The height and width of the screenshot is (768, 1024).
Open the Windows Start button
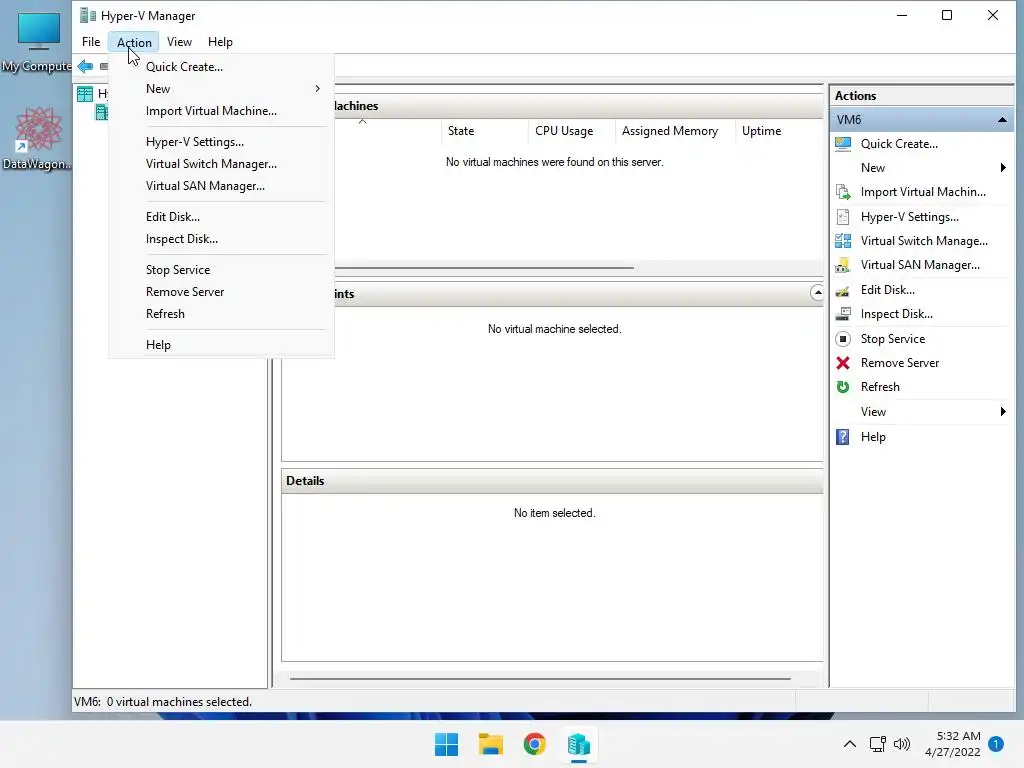pyautogui.click(x=447, y=744)
